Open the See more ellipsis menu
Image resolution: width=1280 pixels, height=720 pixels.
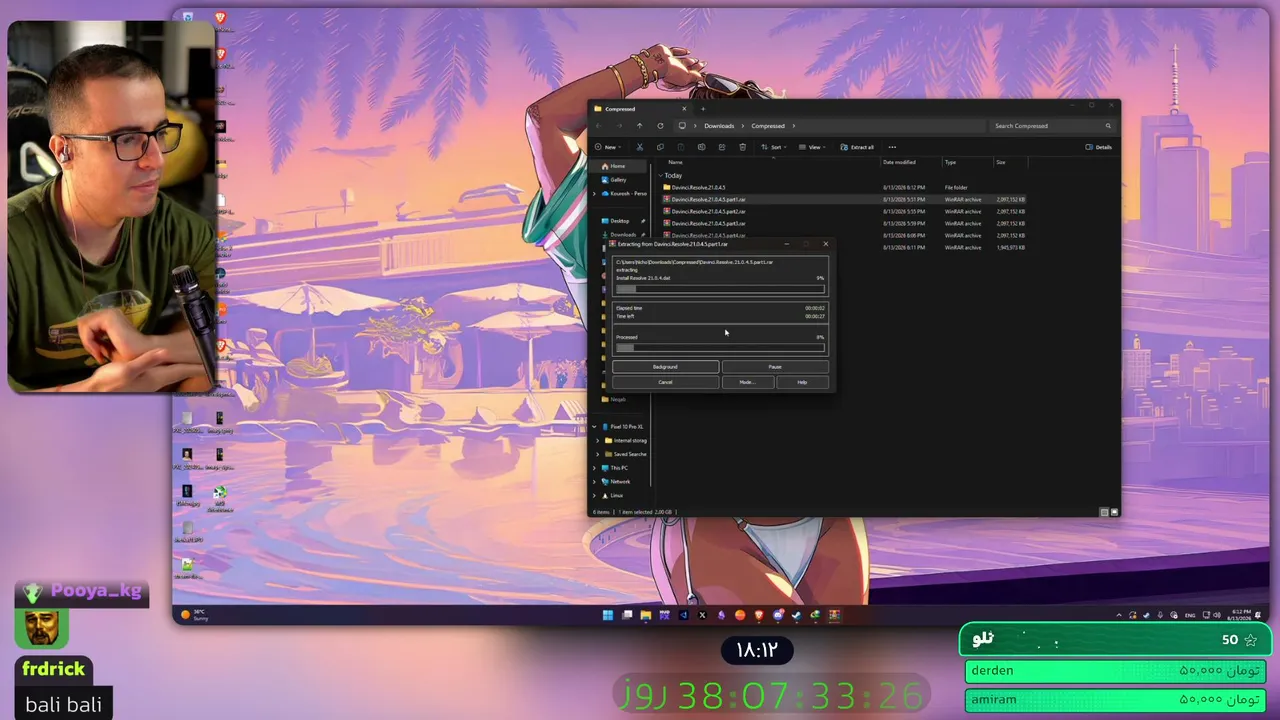pyautogui.click(x=892, y=147)
